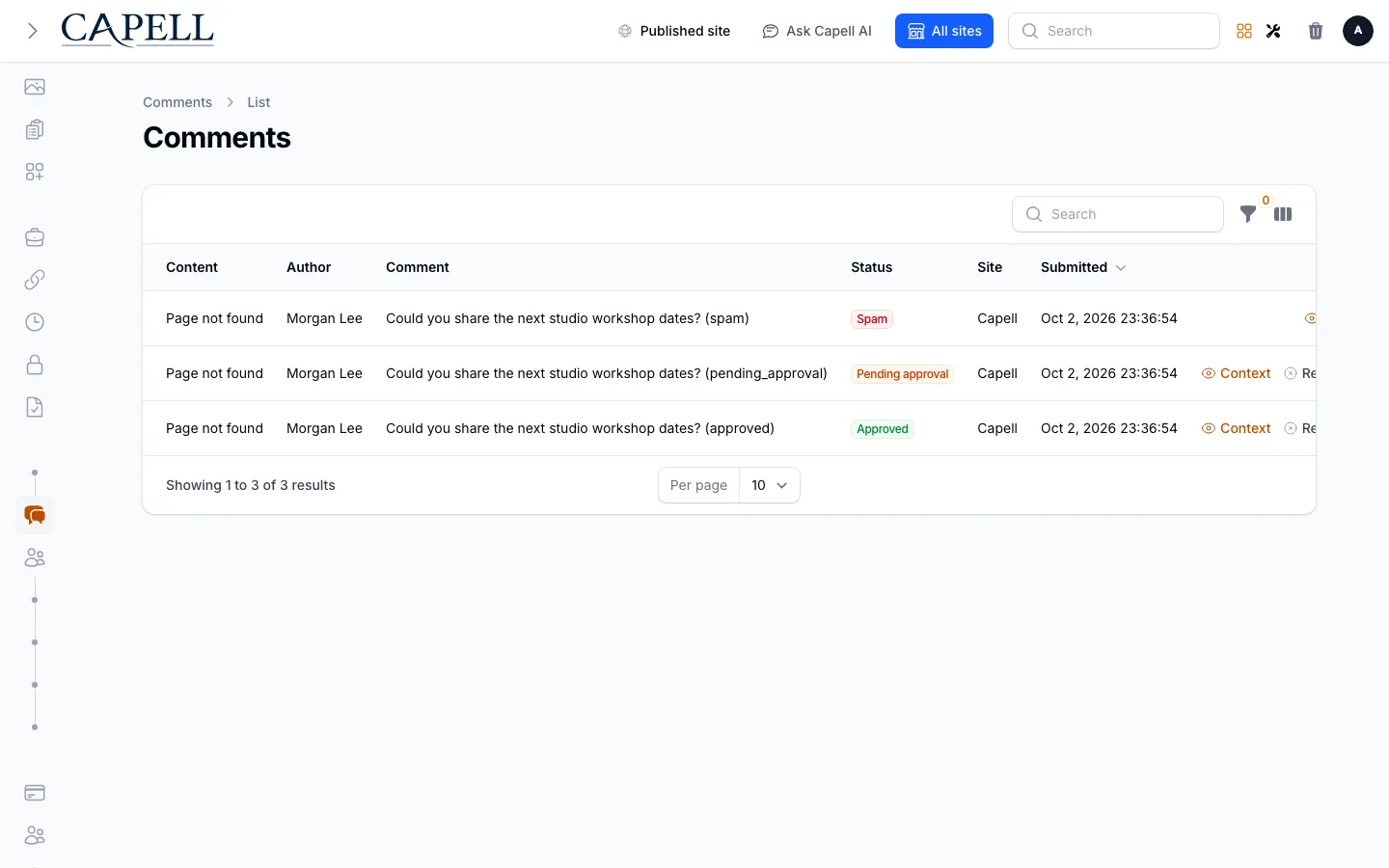
Task: Click the Approved status badge
Action: (x=883, y=429)
